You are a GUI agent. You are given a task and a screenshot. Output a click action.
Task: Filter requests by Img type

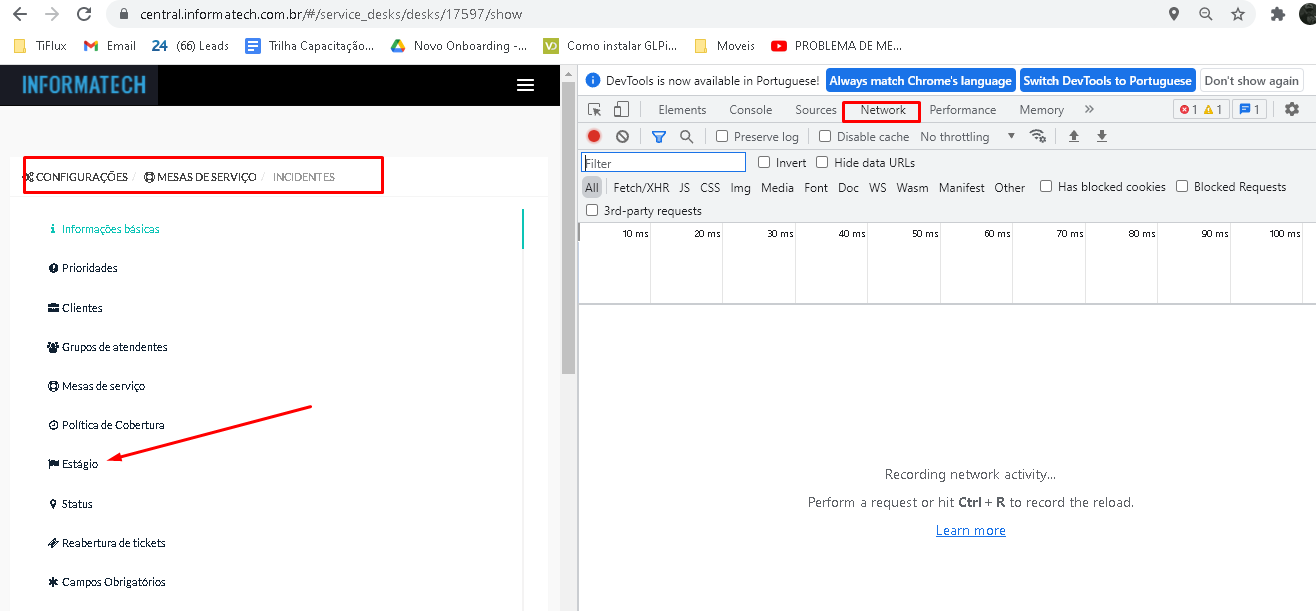click(740, 187)
